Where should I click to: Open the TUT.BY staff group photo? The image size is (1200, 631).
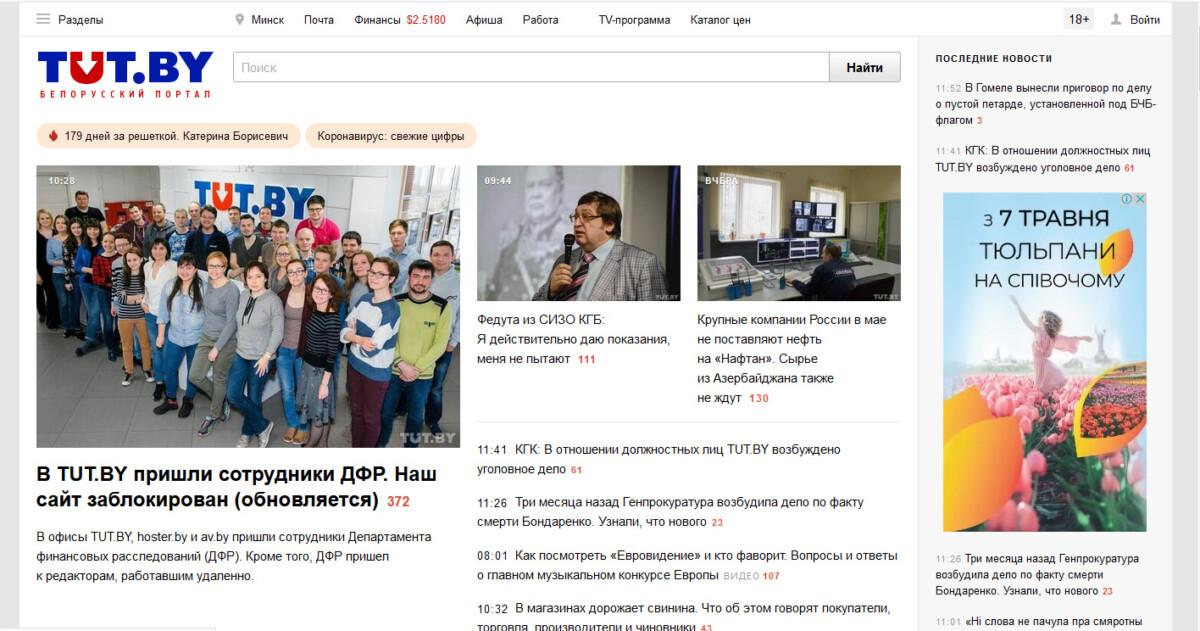(248, 306)
